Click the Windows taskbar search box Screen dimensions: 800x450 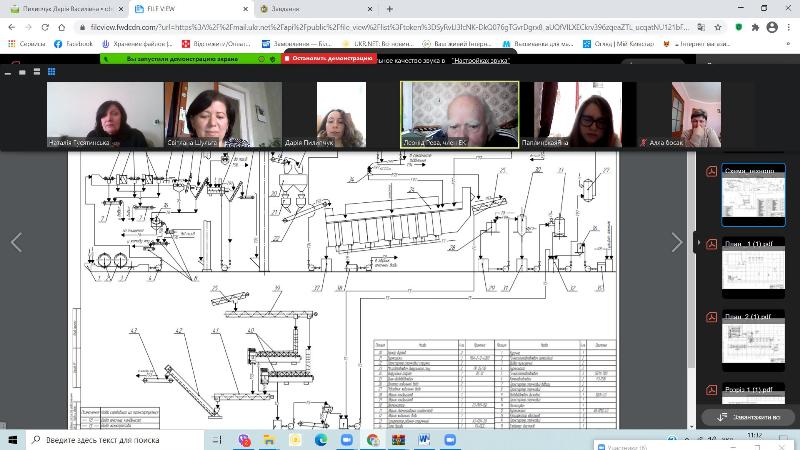coord(115,440)
